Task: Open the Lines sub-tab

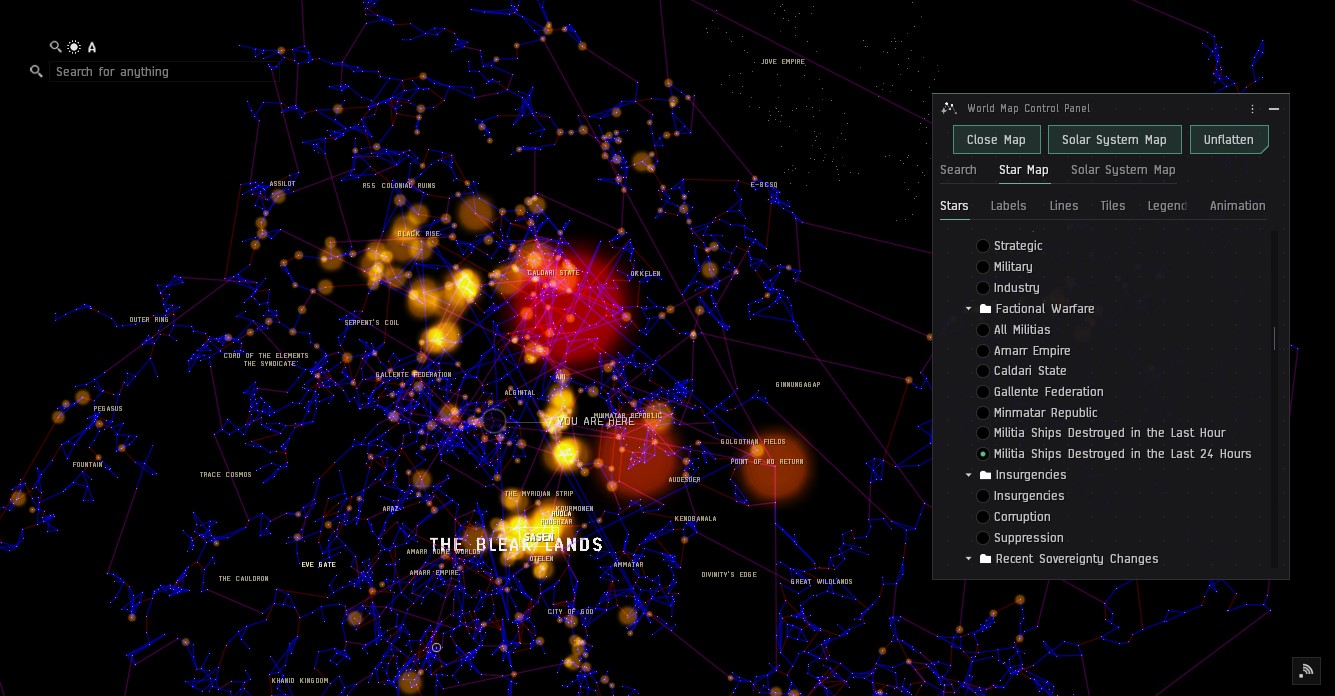Action: 1064,206
